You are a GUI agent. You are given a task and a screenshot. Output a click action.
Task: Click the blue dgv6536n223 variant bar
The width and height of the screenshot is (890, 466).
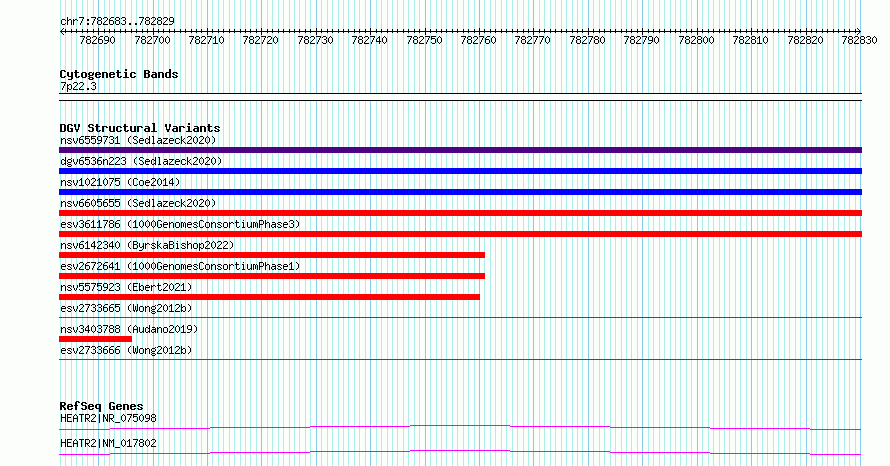(x=460, y=171)
